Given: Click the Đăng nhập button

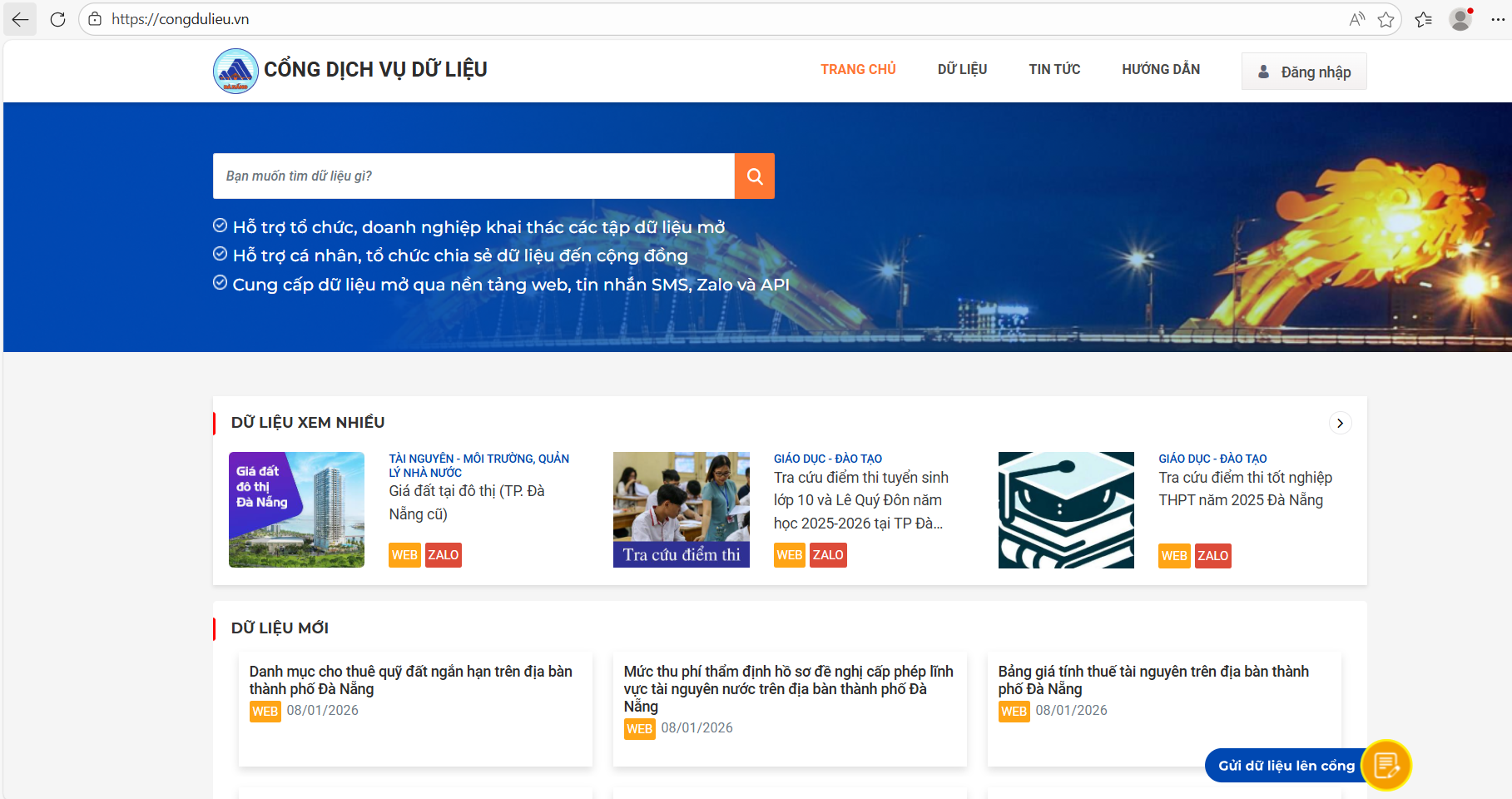Looking at the screenshot, I should pyautogui.click(x=1303, y=72).
